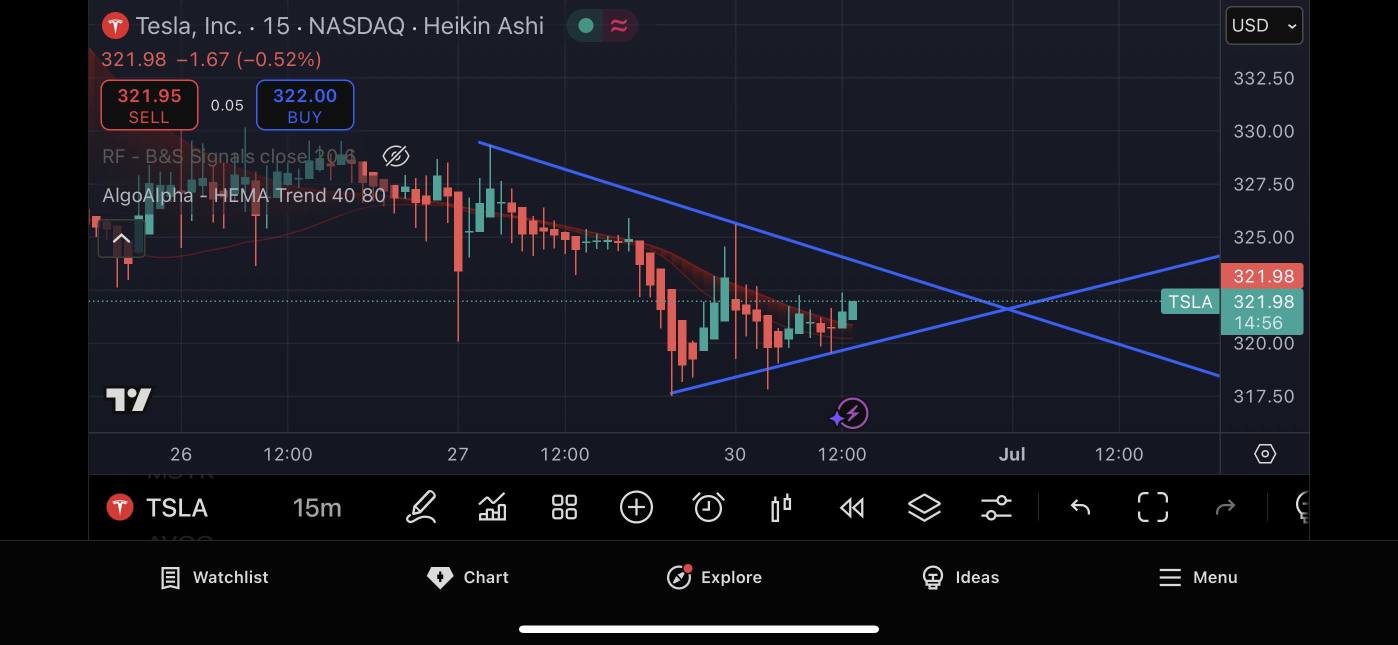Tap the circled plus add icon
The width and height of the screenshot is (1398, 645).
click(x=636, y=507)
